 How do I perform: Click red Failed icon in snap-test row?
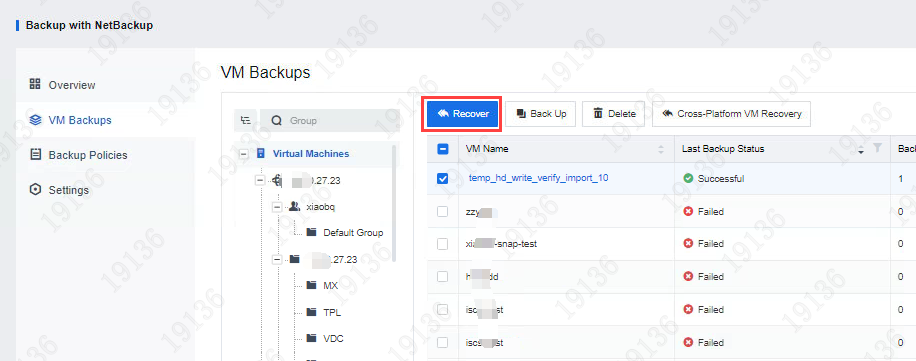tap(688, 243)
